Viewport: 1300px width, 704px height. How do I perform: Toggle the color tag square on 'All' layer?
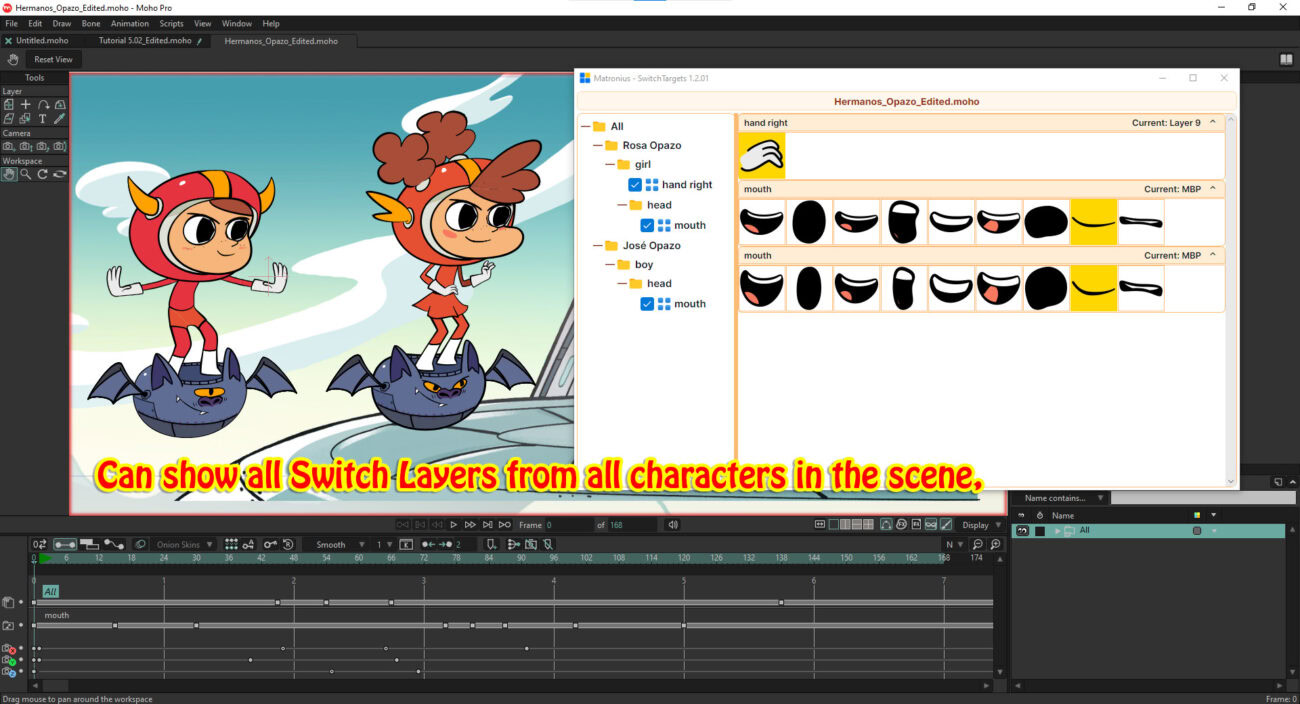[x=1197, y=531]
